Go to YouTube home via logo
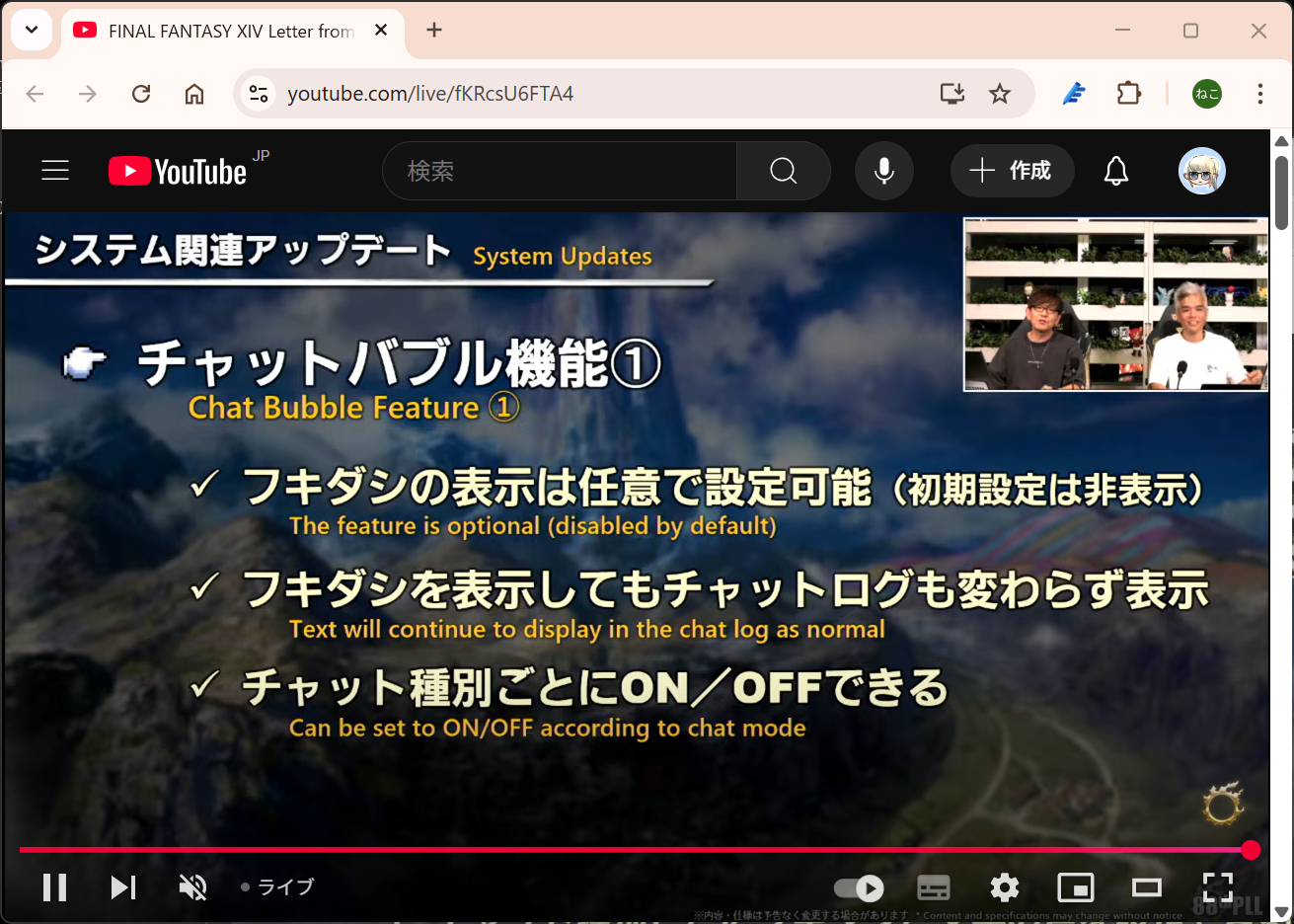The image size is (1294, 924). 179,171
